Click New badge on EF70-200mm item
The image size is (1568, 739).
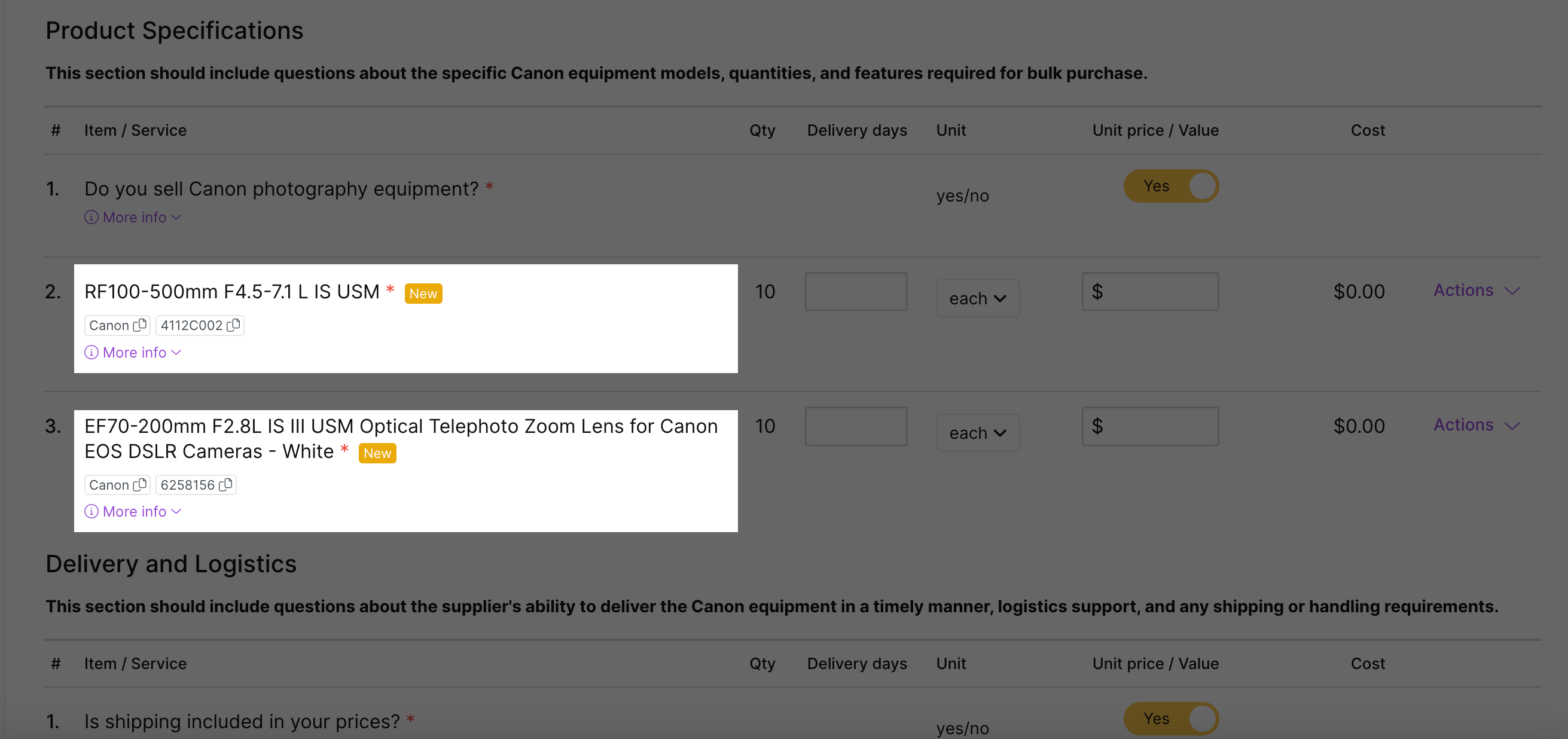point(377,453)
